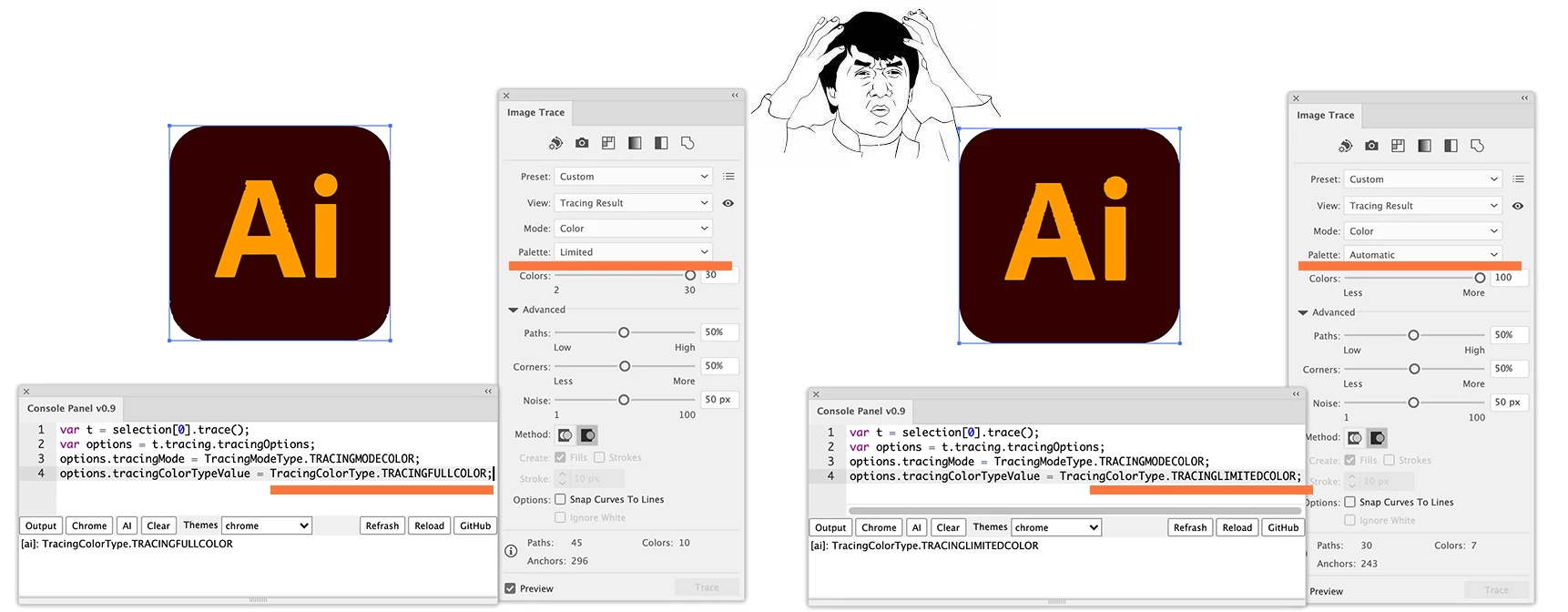Viewport: 1568px width, 612px height.
Task: Select Console Panel v0.9 tab on the left
Action: click(x=71, y=409)
